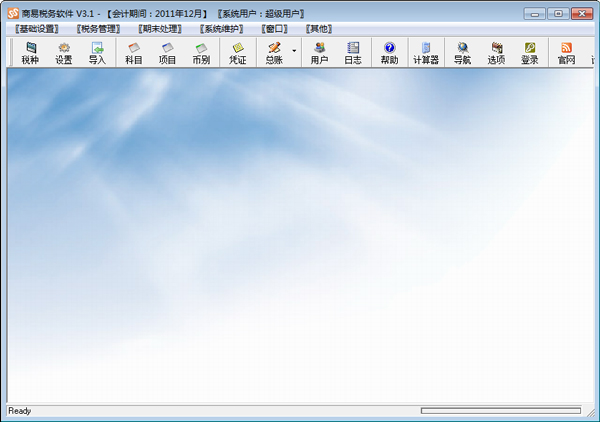Expand the 期末处理 menu
The height and width of the screenshot is (422, 600).
click(162, 29)
